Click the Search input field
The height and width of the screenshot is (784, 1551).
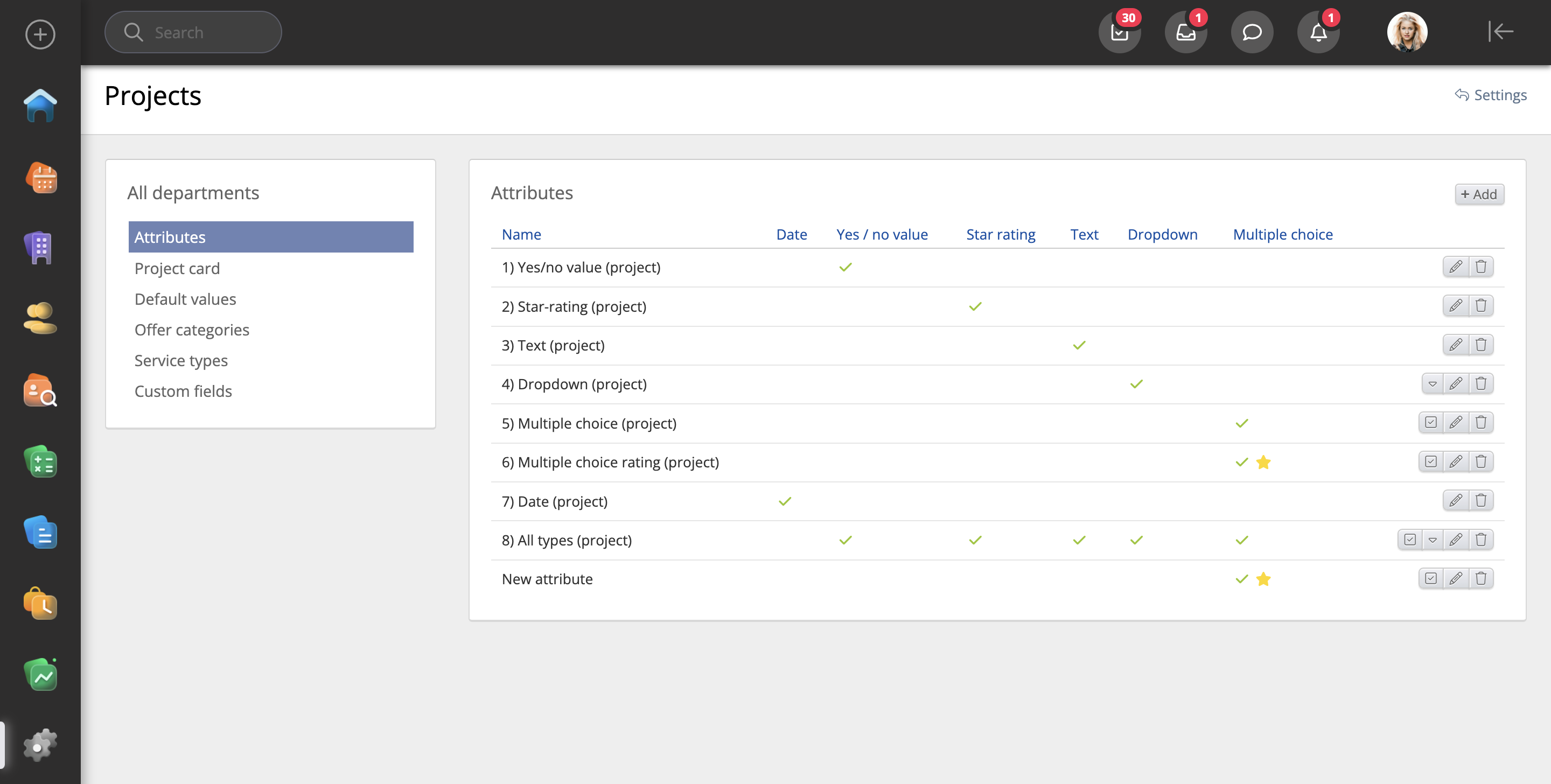point(193,32)
